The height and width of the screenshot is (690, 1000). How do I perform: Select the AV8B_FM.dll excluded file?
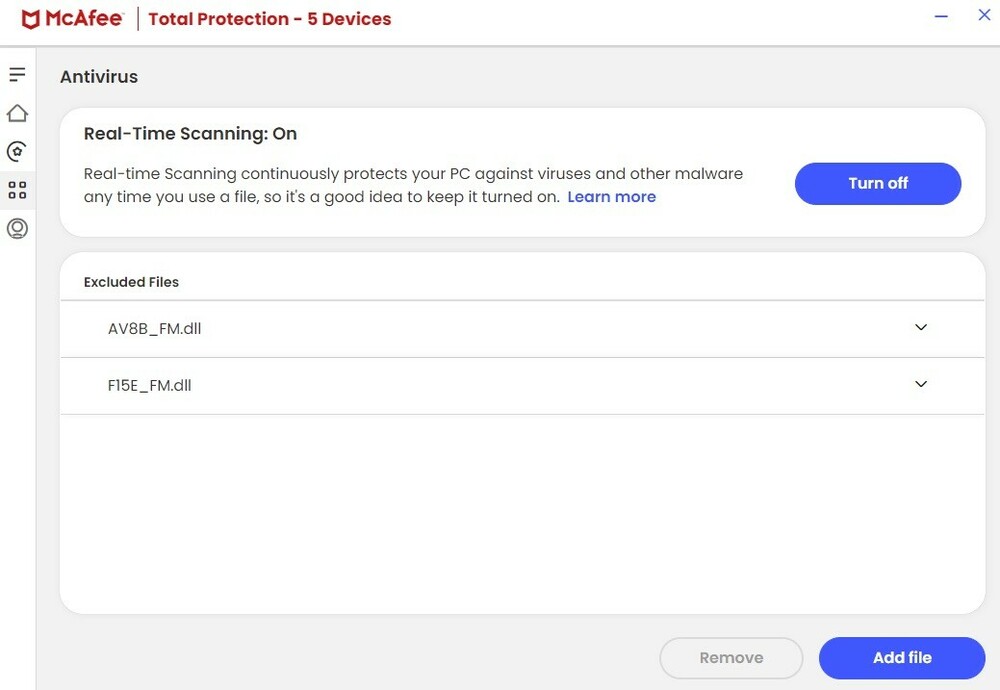pos(155,328)
